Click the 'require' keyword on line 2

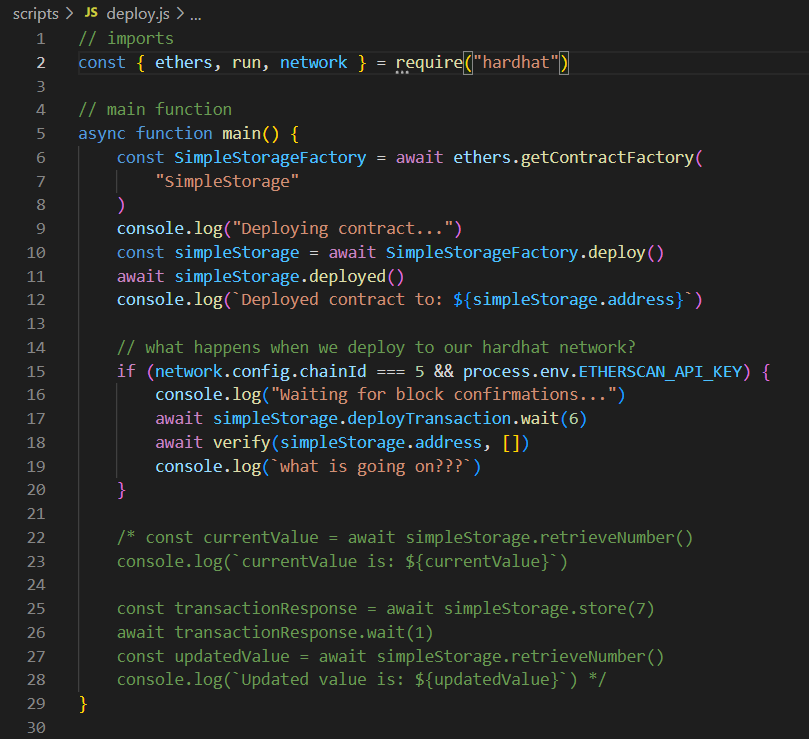coord(429,62)
